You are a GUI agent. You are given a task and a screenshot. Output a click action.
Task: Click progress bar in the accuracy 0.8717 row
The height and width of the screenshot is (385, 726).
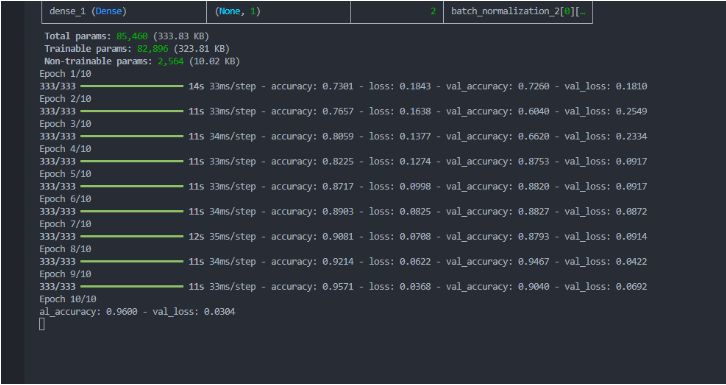(x=132, y=186)
